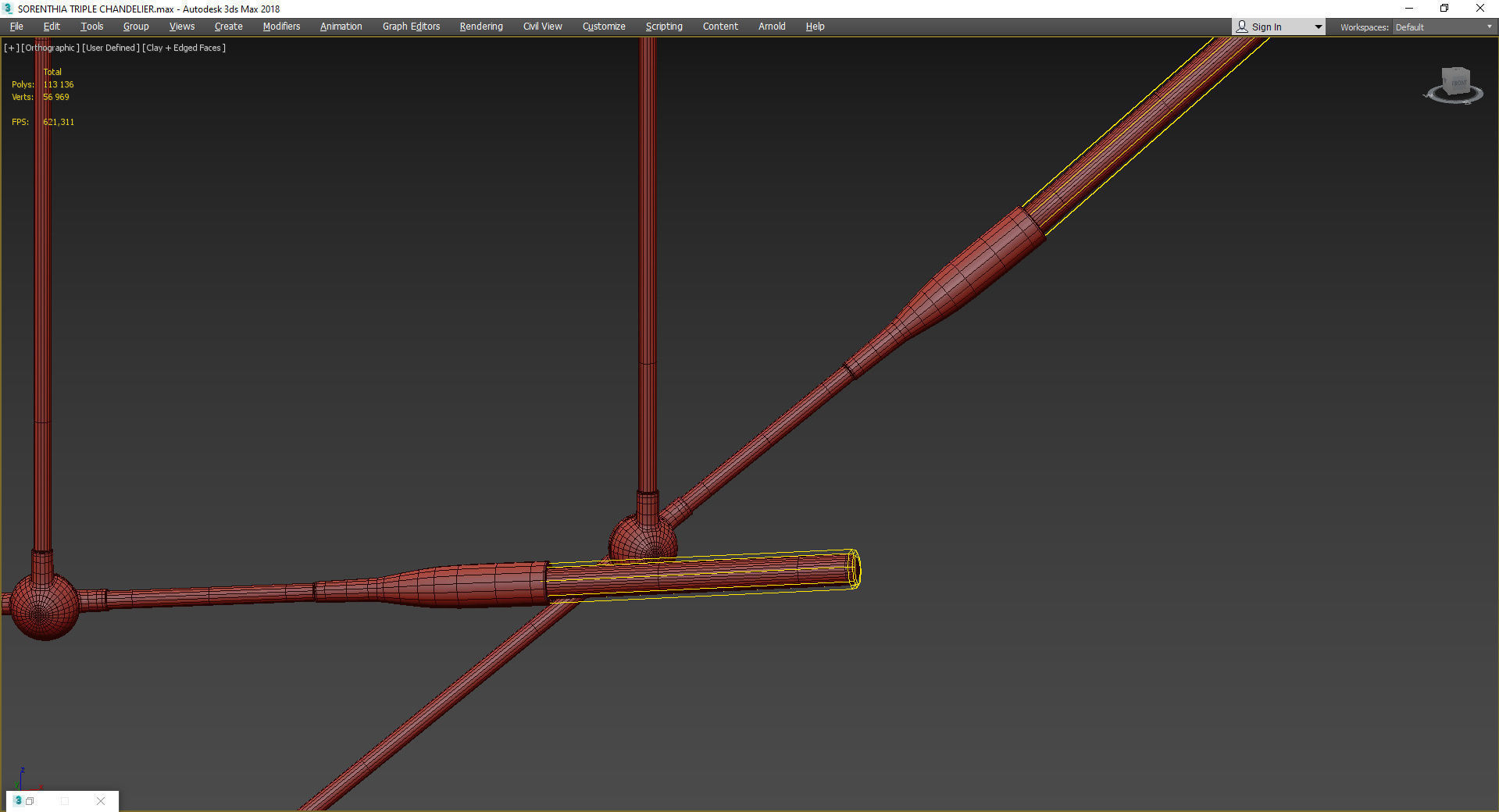The height and width of the screenshot is (812, 1499).
Task: Open the Create menu
Action: pyautogui.click(x=228, y=27)
